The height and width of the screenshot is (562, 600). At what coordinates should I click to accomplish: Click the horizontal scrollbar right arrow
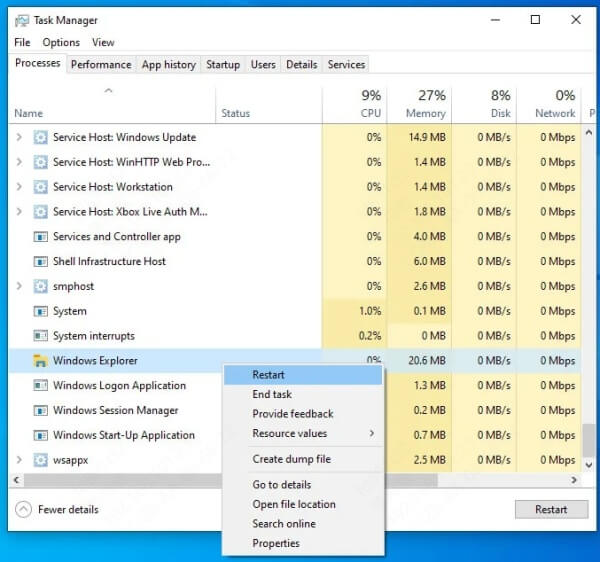[x=574, y=480]
